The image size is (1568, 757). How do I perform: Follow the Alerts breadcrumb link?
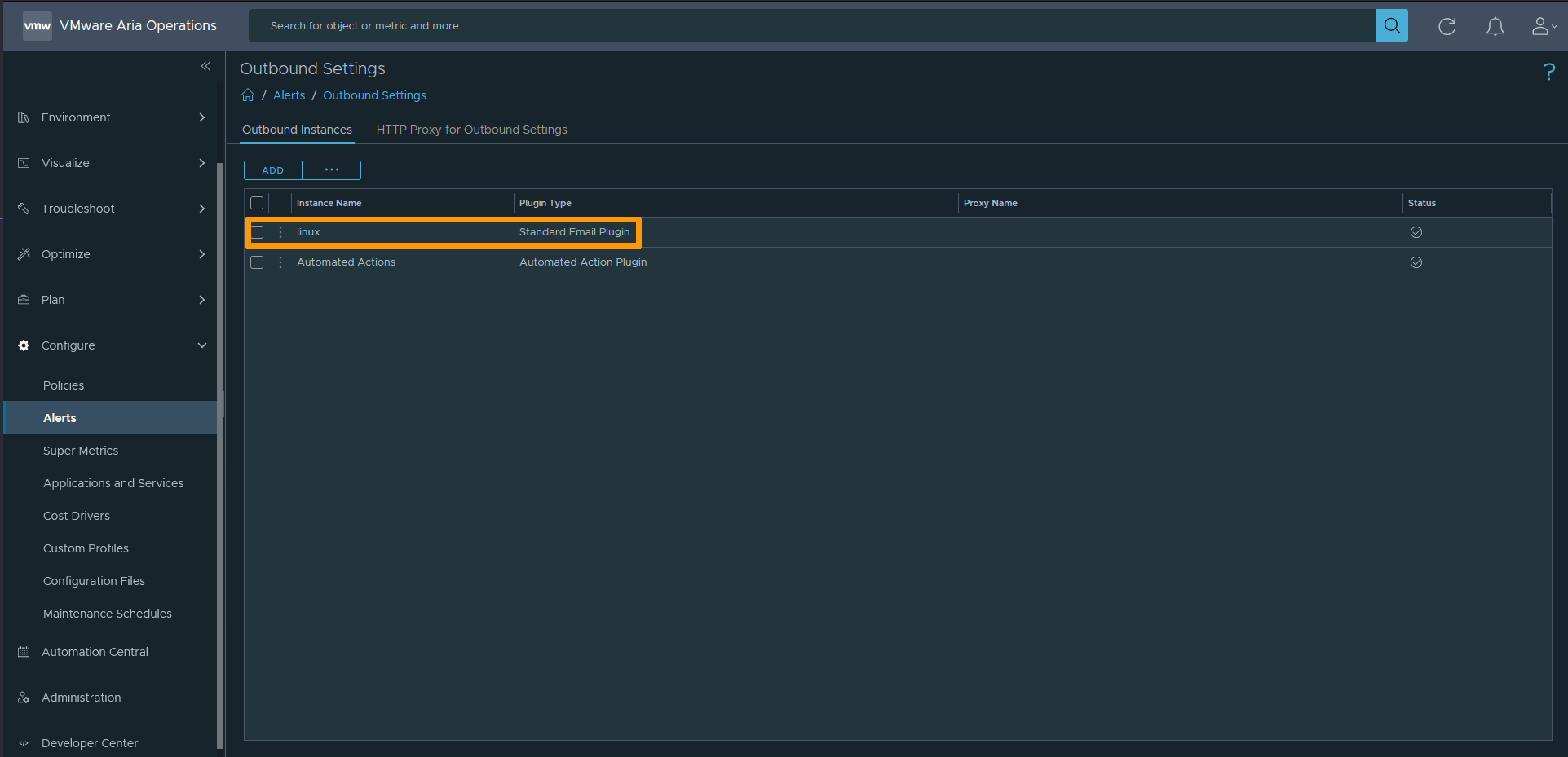click(289, 95)
